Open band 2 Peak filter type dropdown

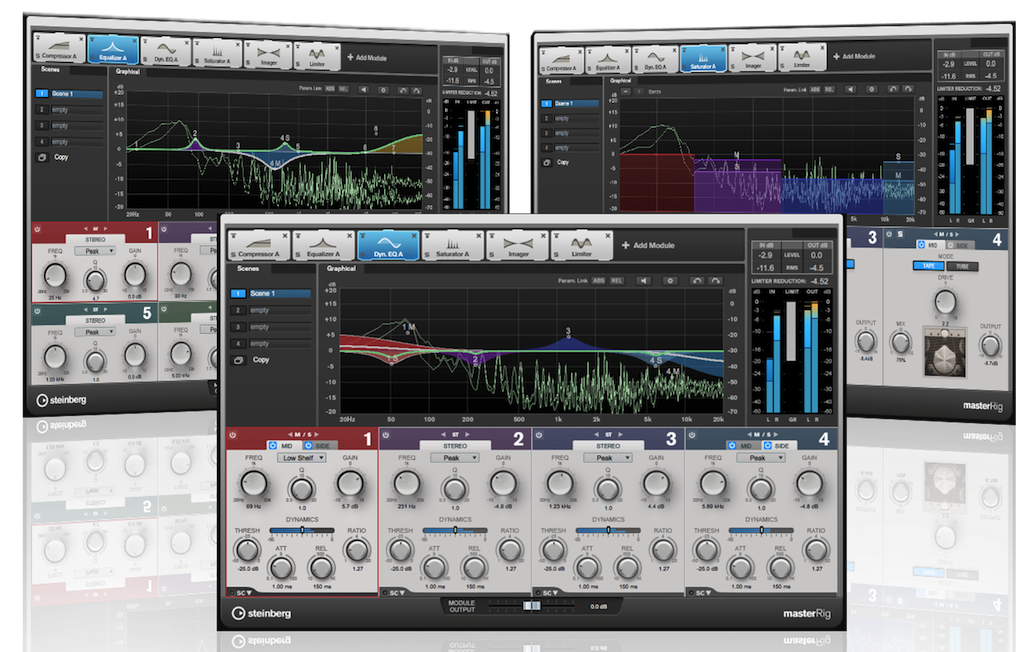pos(455,458)
